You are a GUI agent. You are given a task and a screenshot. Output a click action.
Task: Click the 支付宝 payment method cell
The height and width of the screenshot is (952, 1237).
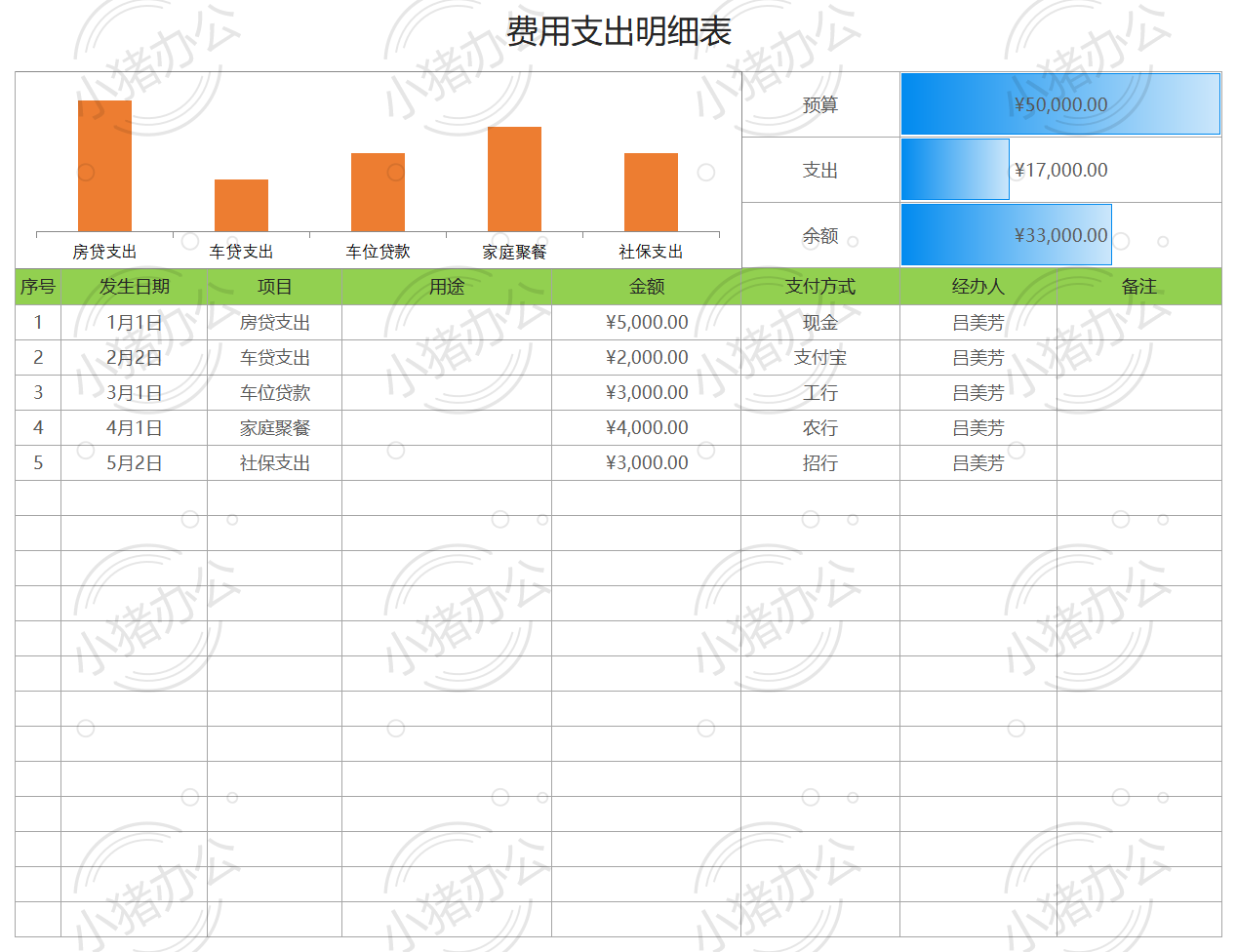pyautogui.click(x=820, y=358)
